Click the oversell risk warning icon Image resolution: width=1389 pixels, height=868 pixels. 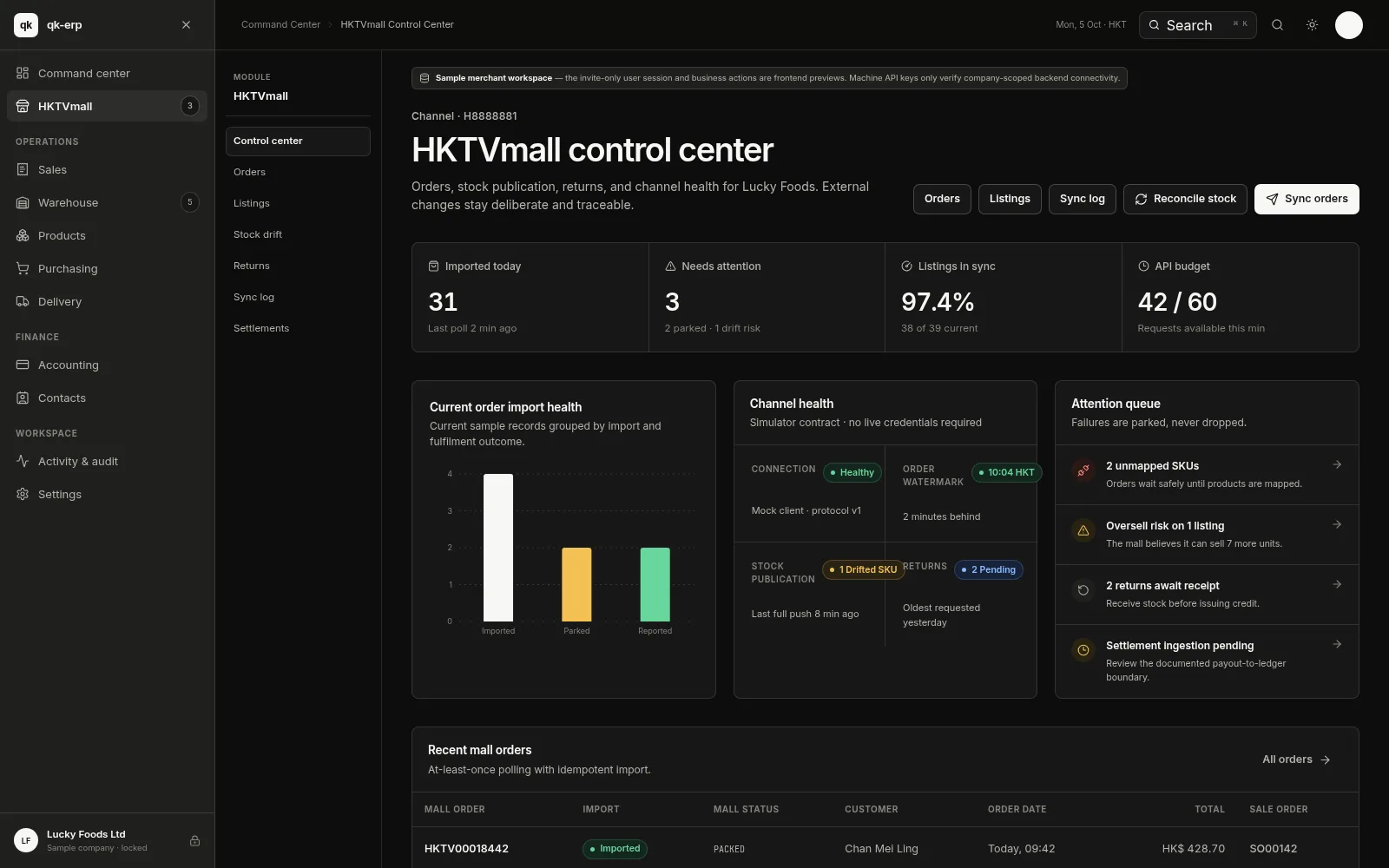tap(1083, 530)
